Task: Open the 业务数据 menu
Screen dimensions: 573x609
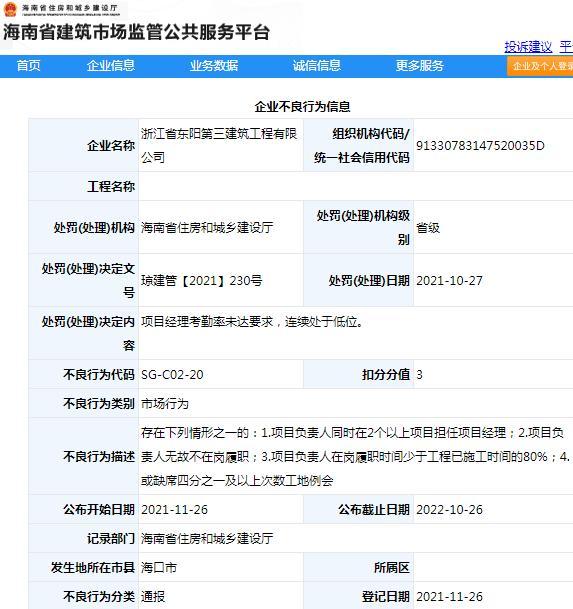Action: 214,66
